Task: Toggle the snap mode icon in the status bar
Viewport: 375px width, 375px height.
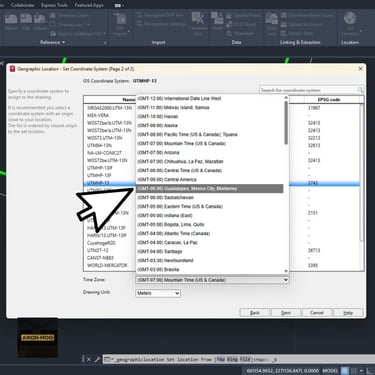Action: click(354, 371)
